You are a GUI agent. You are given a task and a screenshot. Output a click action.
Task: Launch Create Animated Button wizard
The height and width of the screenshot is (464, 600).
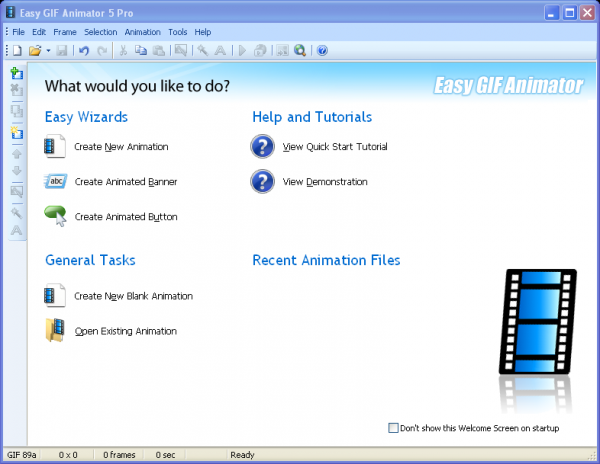tap(126, 217)
